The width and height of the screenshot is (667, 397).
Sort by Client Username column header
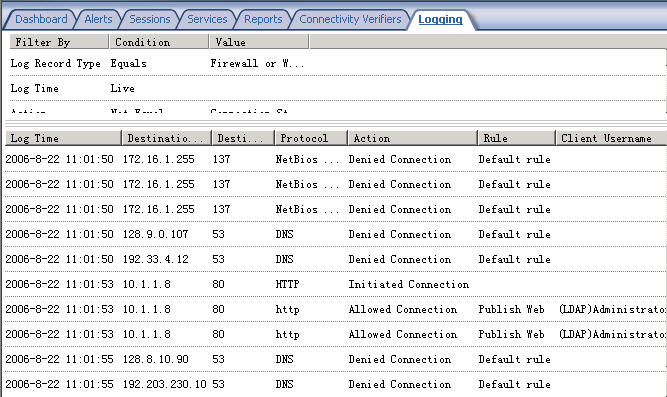[611, 138]
